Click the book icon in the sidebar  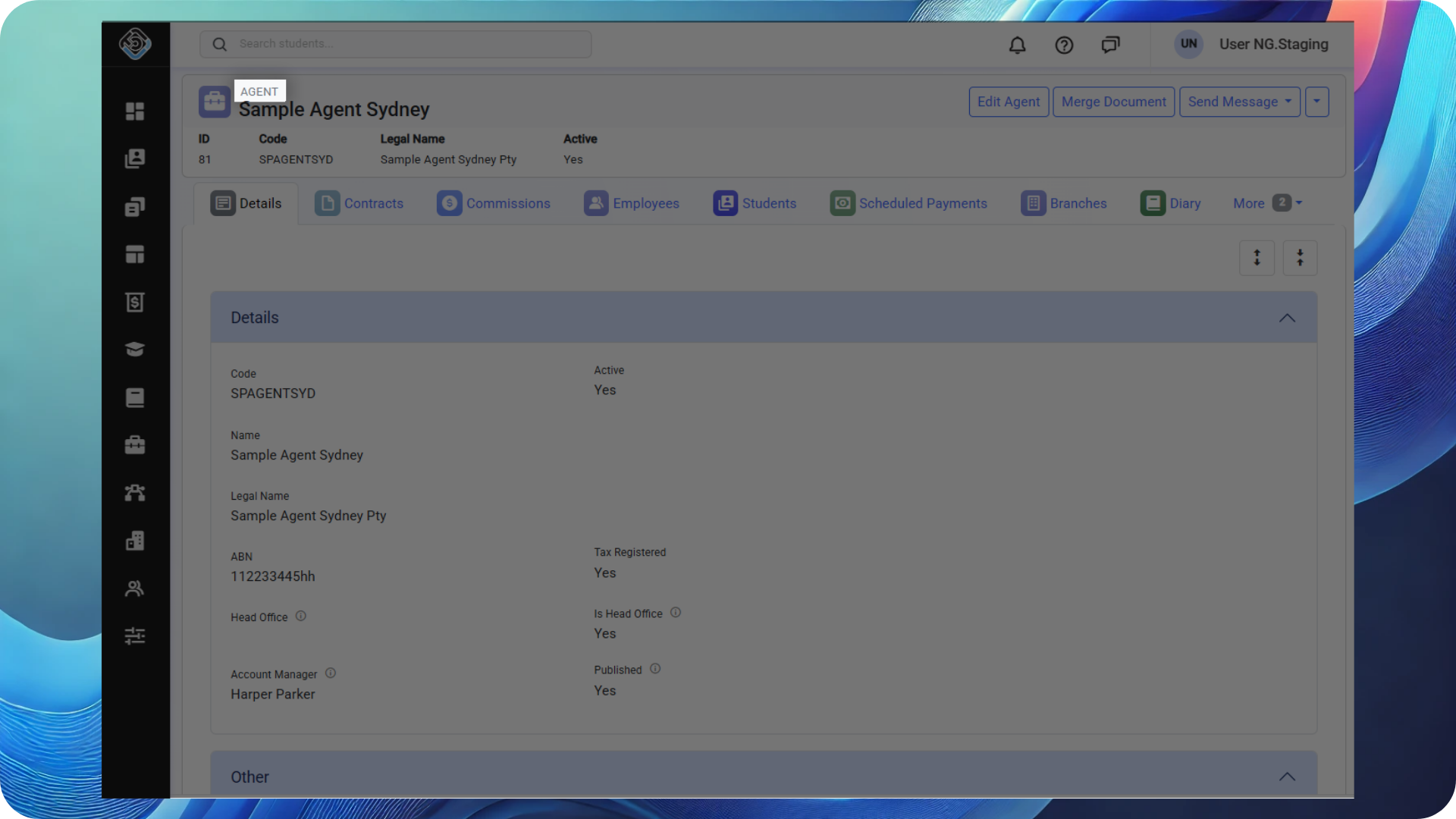(x=135, y=397)
